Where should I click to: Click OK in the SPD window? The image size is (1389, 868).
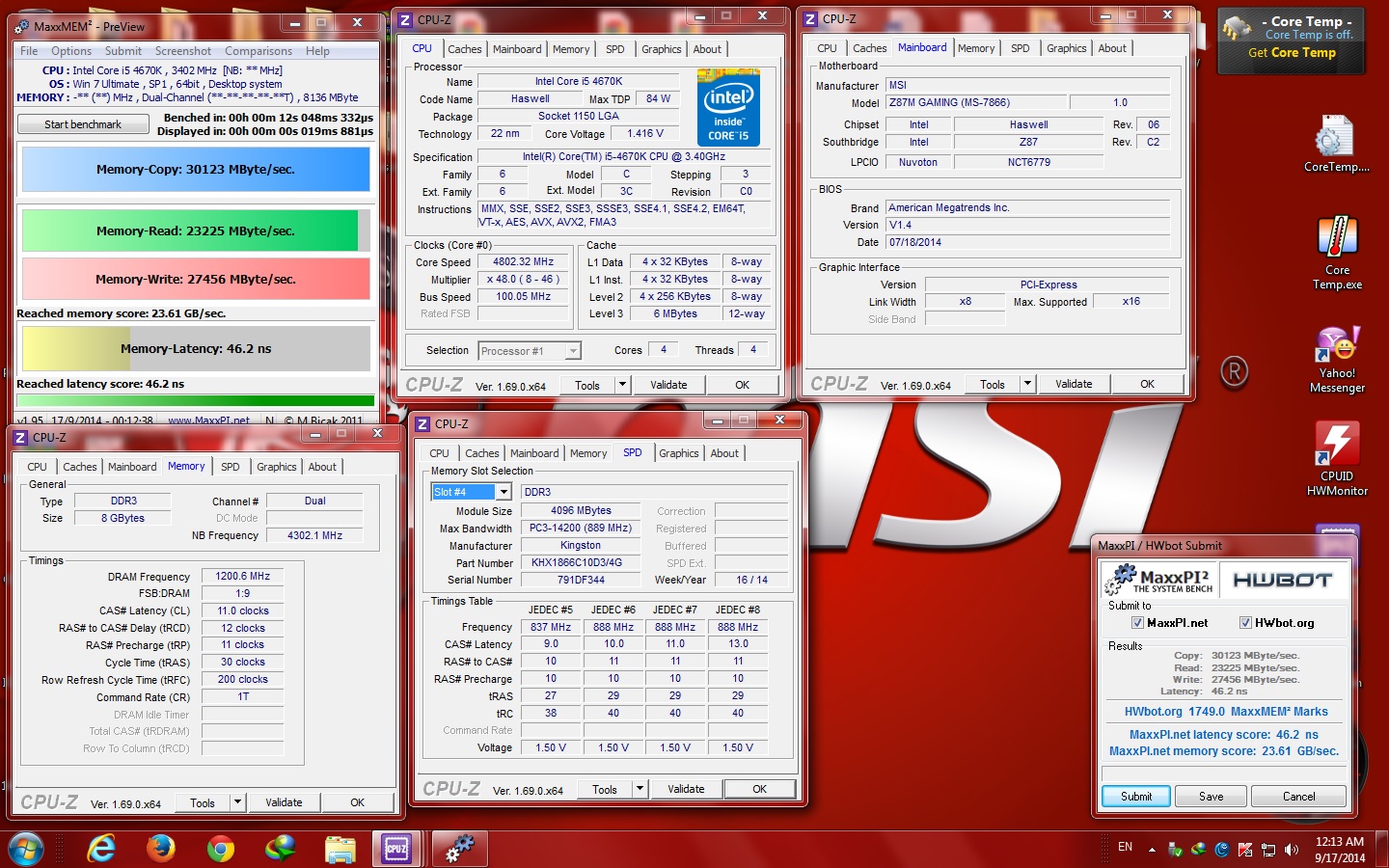click(759, 789)
